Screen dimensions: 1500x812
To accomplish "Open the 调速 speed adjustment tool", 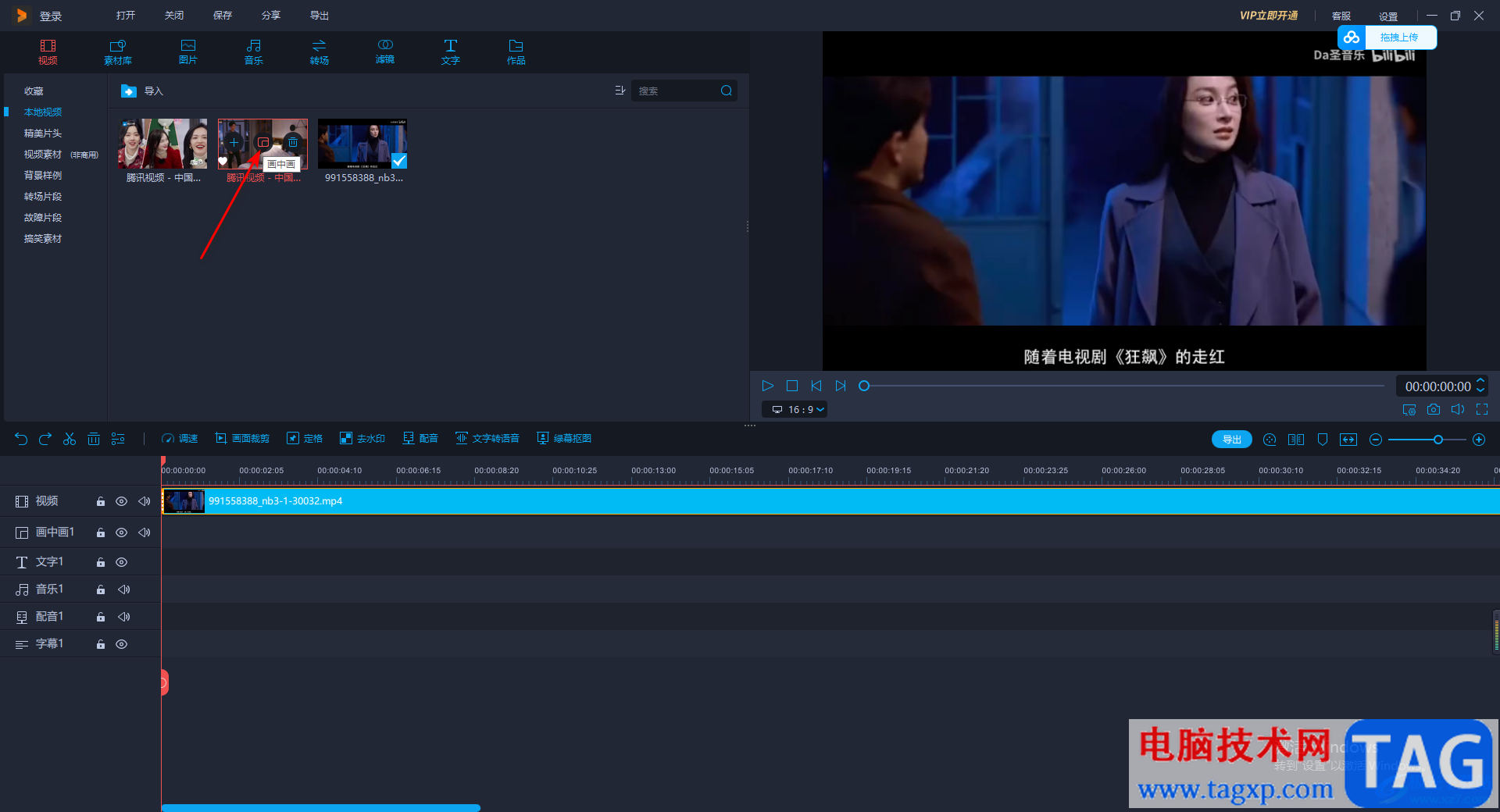I will coord(180,439).
